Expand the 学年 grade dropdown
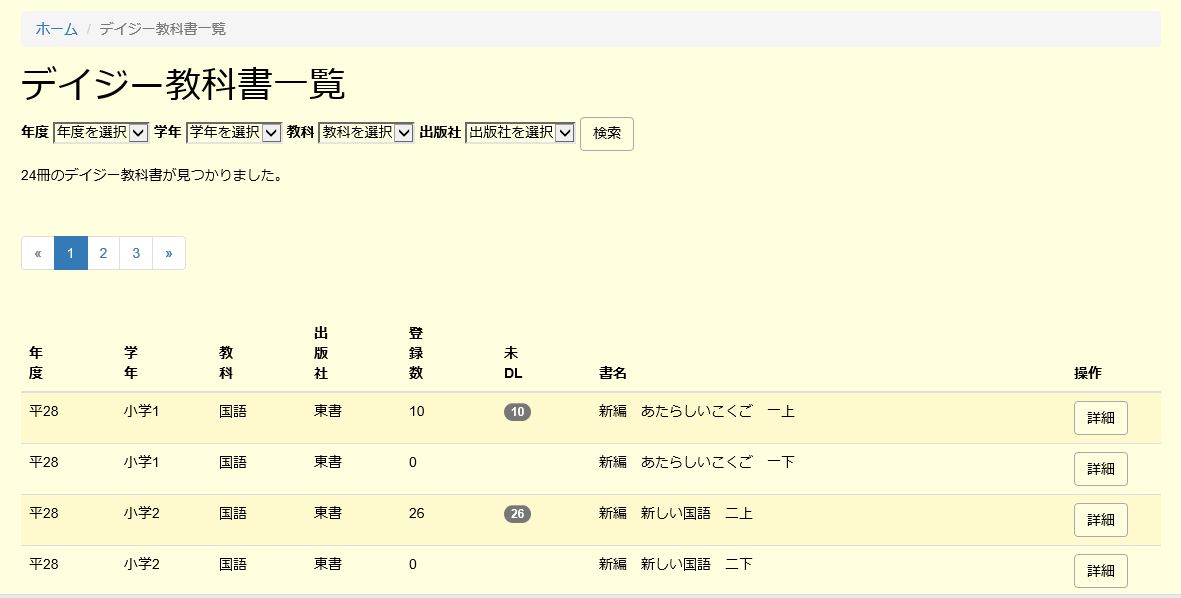The image size is (1181, 598). 233,132
